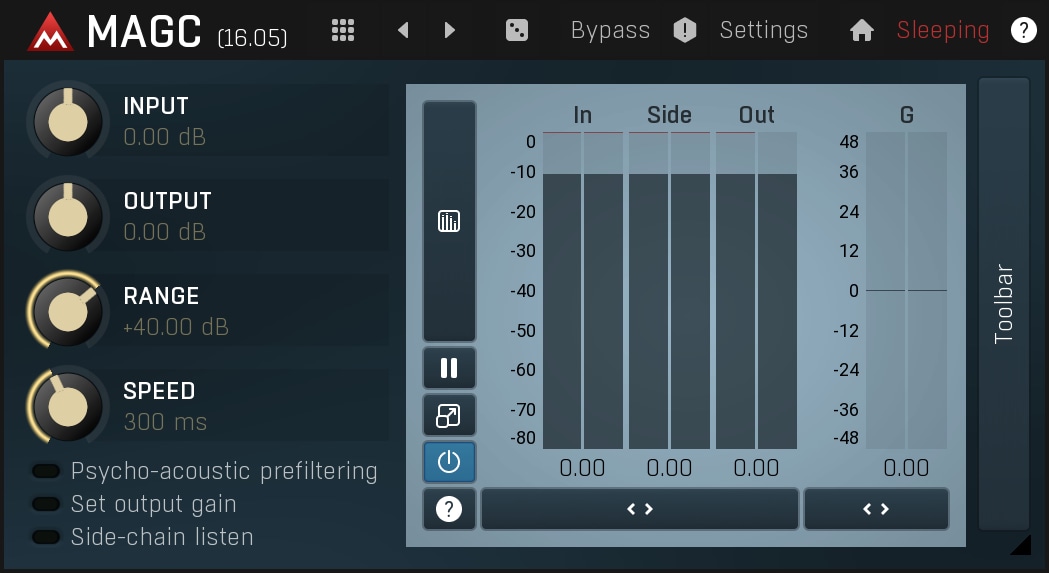Click the INPUT gain knob
The height and width of the screenshot is (573, 1049).
(x=68, y=121)
